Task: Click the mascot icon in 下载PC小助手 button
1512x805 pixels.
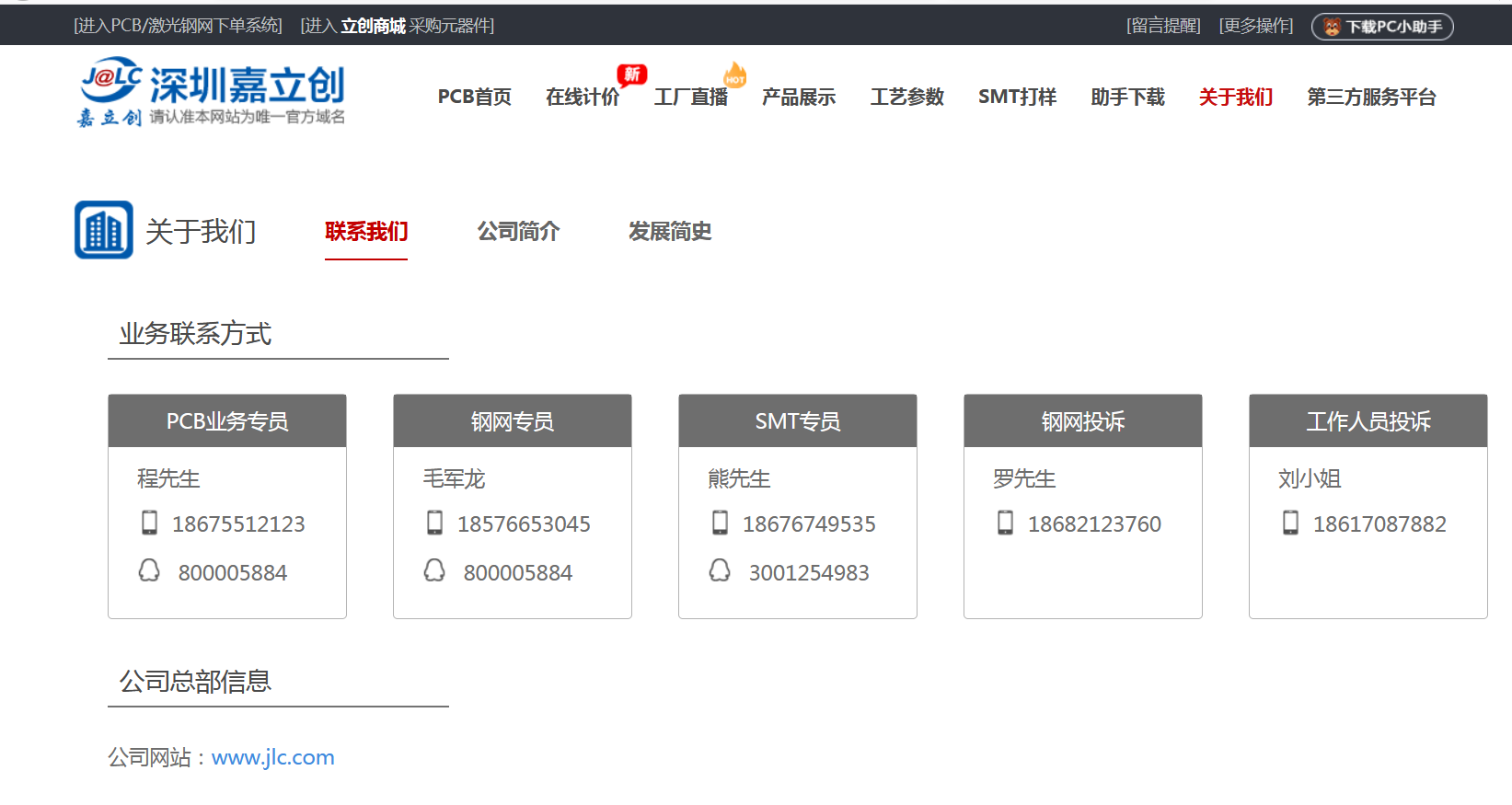Action: click(x=1332, y=27)
